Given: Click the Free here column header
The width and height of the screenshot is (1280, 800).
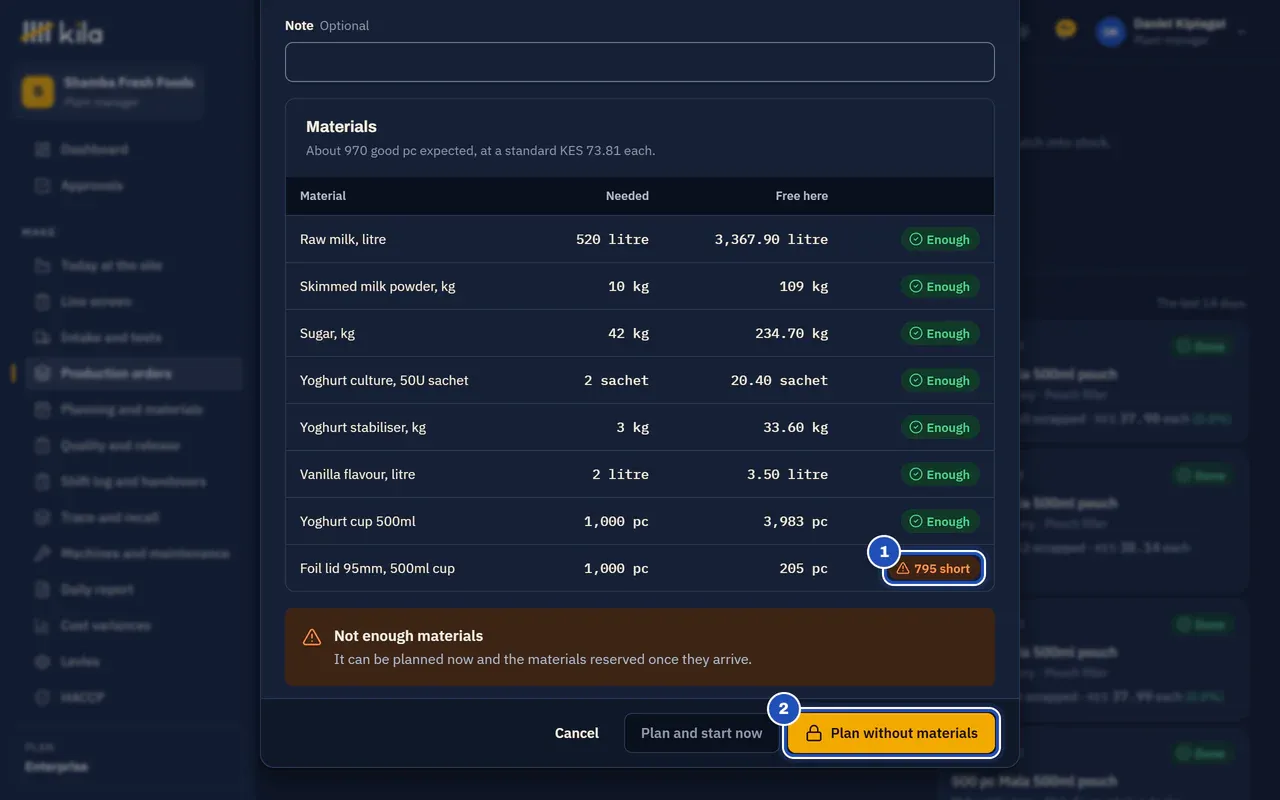Looking at the screenshot, I should pyautogui.click(x=802, y=196).
